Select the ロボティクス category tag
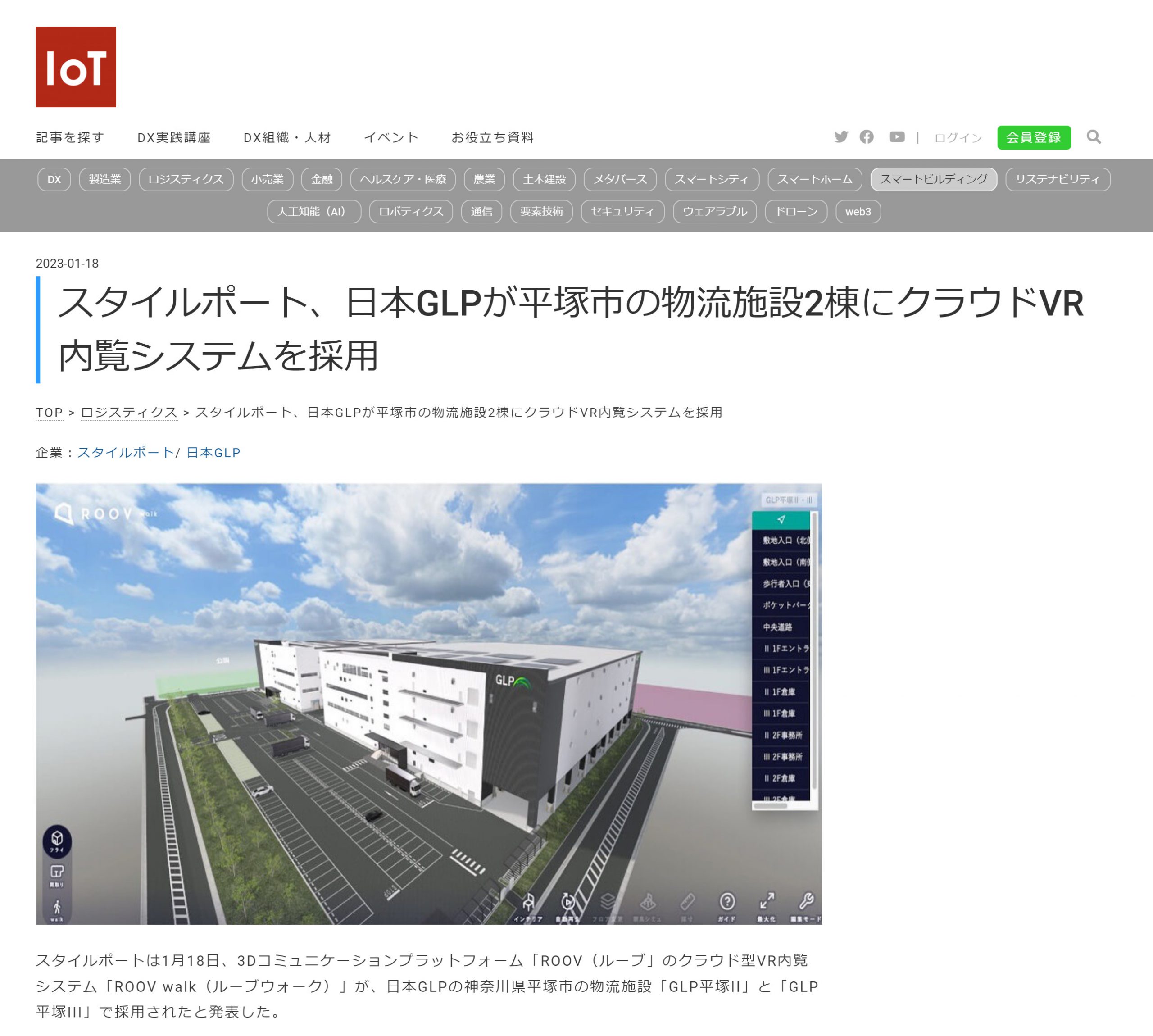The image size is (1153, 1036). coord(411,212)
